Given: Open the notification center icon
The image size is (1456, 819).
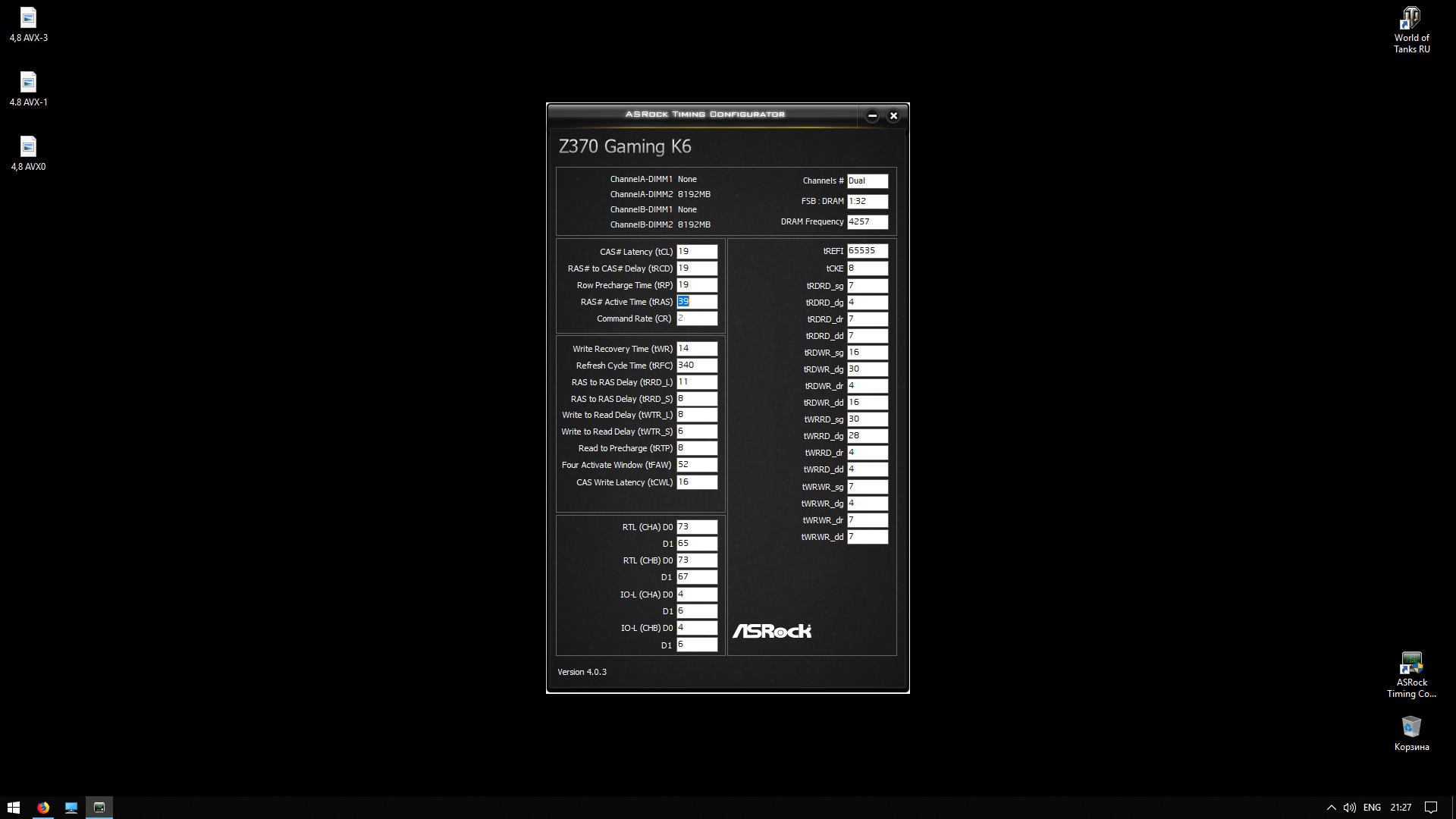Looking at the screenshot, I should pyautogui.click(x=1431, y=808).
